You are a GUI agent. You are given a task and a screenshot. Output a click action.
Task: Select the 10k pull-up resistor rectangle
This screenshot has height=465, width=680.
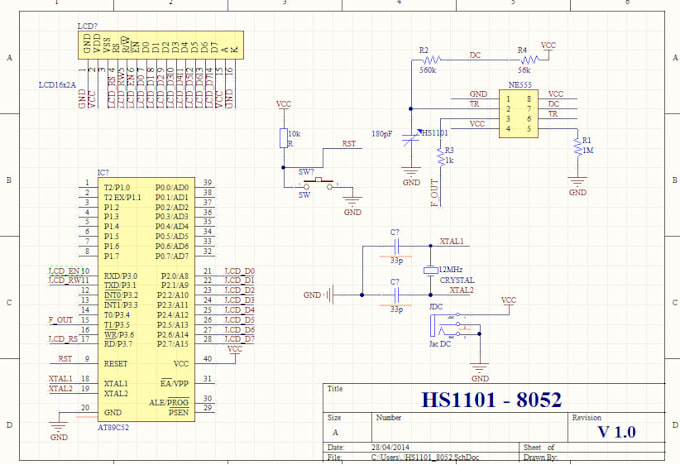[283, 138]
